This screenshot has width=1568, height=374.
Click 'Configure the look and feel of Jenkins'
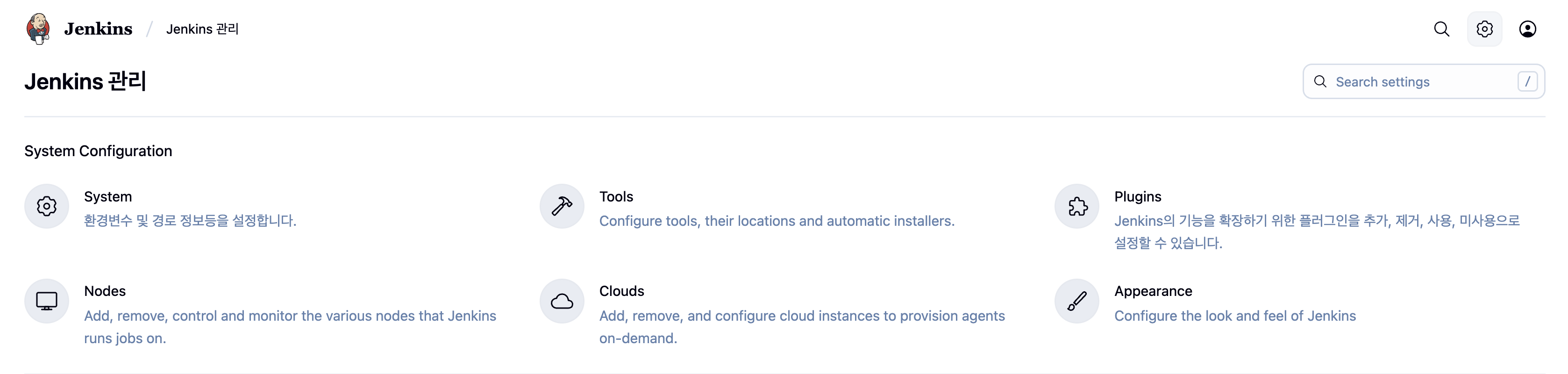[x=1235, y=316]
